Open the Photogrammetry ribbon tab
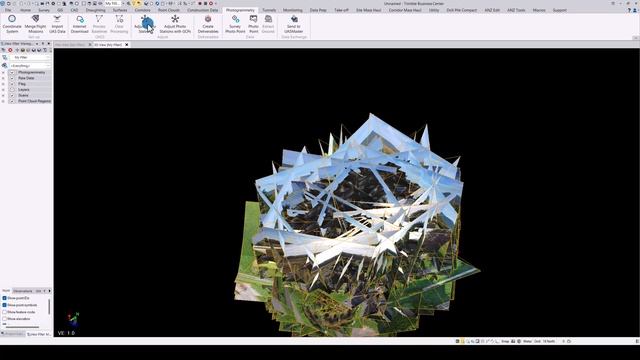 [x=240, y=10]
